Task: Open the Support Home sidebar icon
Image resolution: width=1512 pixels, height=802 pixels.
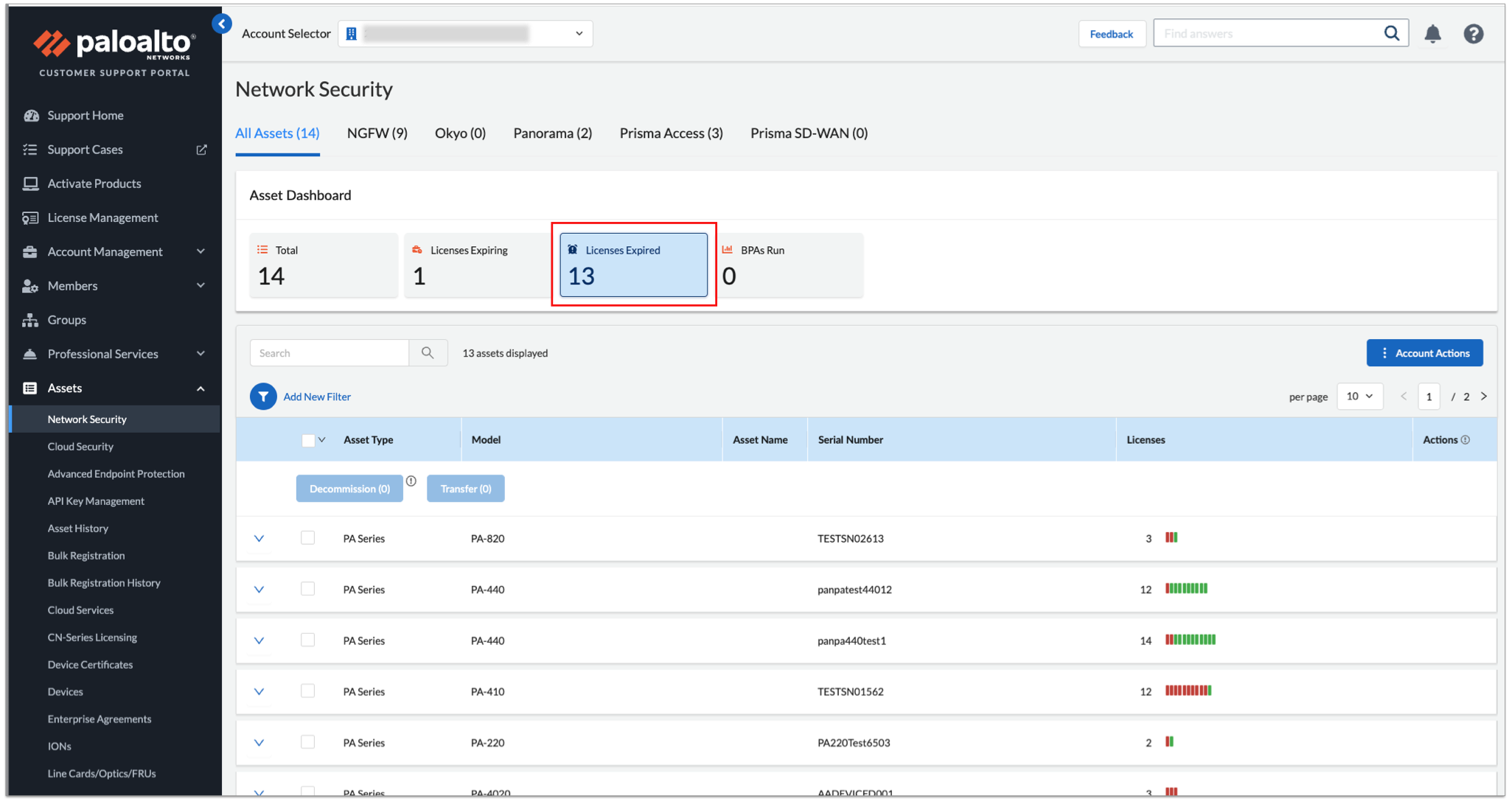Action: tap(31, 115)
